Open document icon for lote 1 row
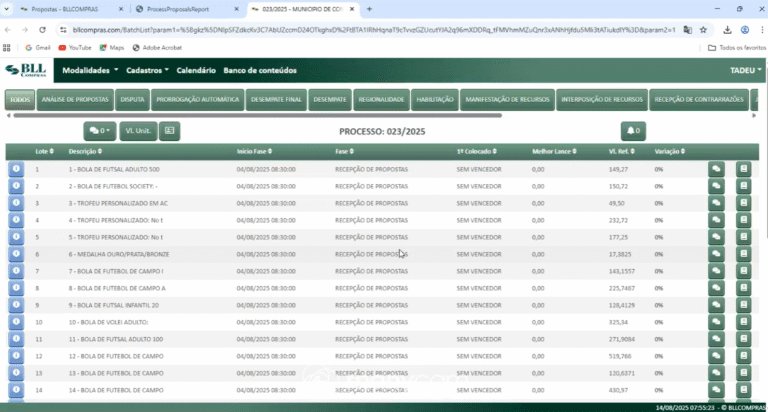 (744, 169)
